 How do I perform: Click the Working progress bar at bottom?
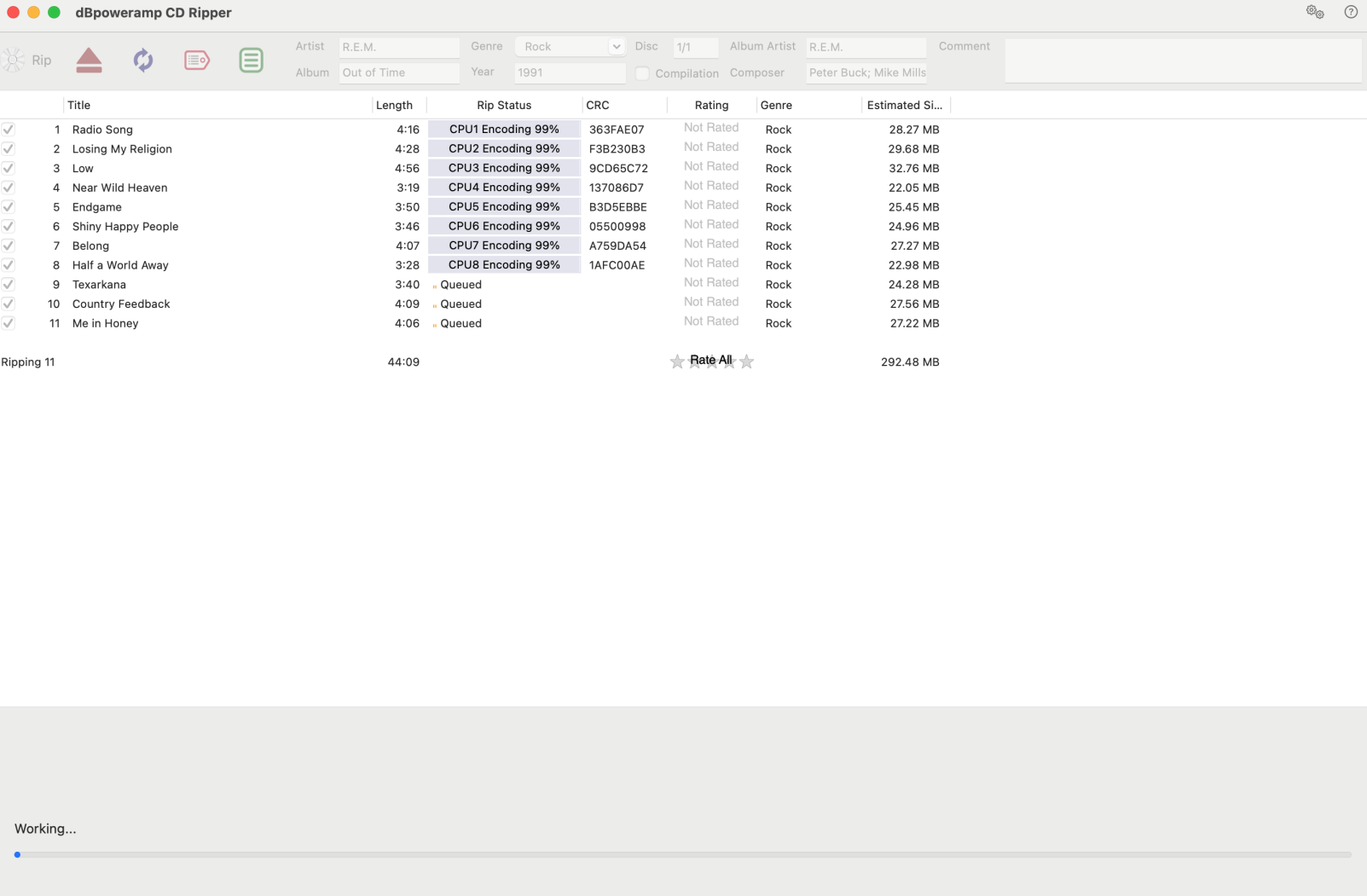click(683, 854)
